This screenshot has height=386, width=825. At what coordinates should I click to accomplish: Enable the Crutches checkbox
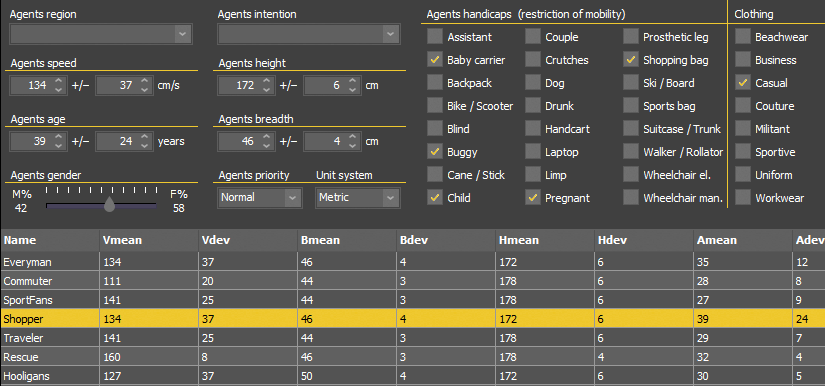pos(533,60)
